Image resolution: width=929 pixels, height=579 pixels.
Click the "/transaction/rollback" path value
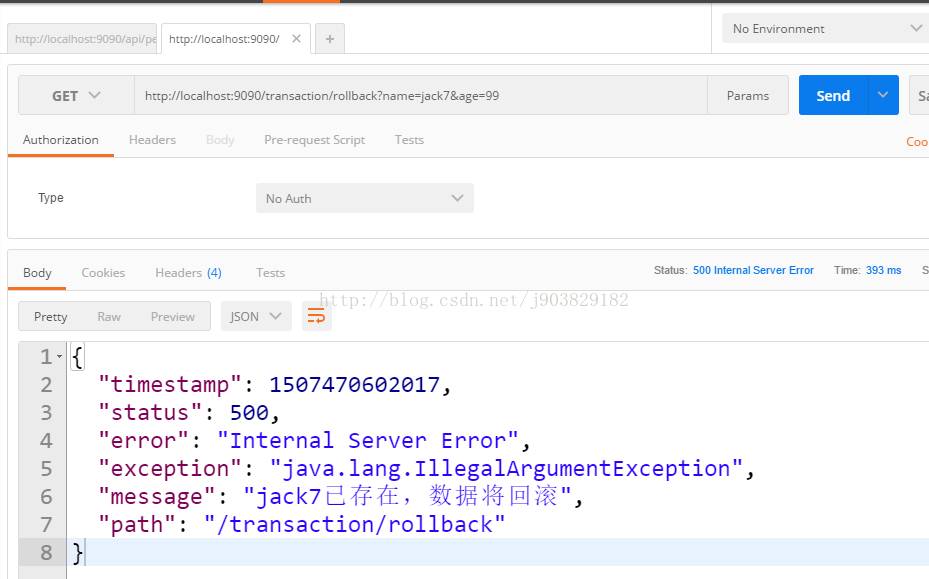pos(354,524)
